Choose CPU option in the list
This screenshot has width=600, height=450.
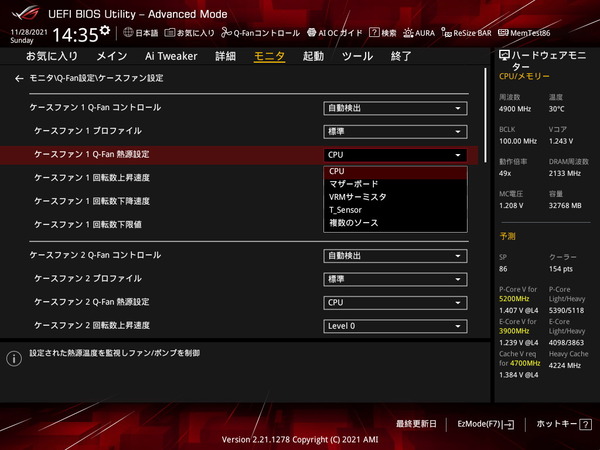[395, 171]
